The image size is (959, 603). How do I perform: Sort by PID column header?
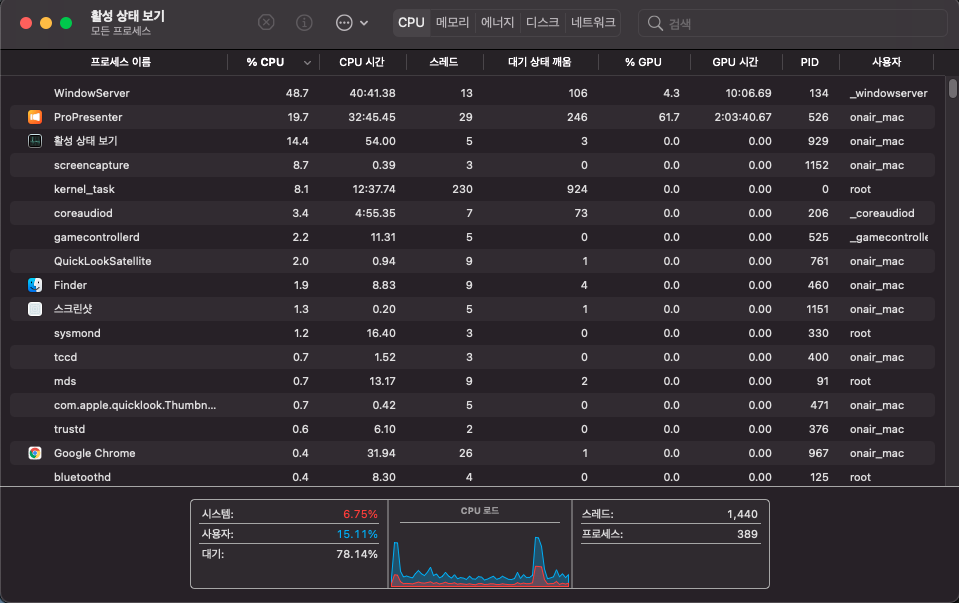point(810,62)
